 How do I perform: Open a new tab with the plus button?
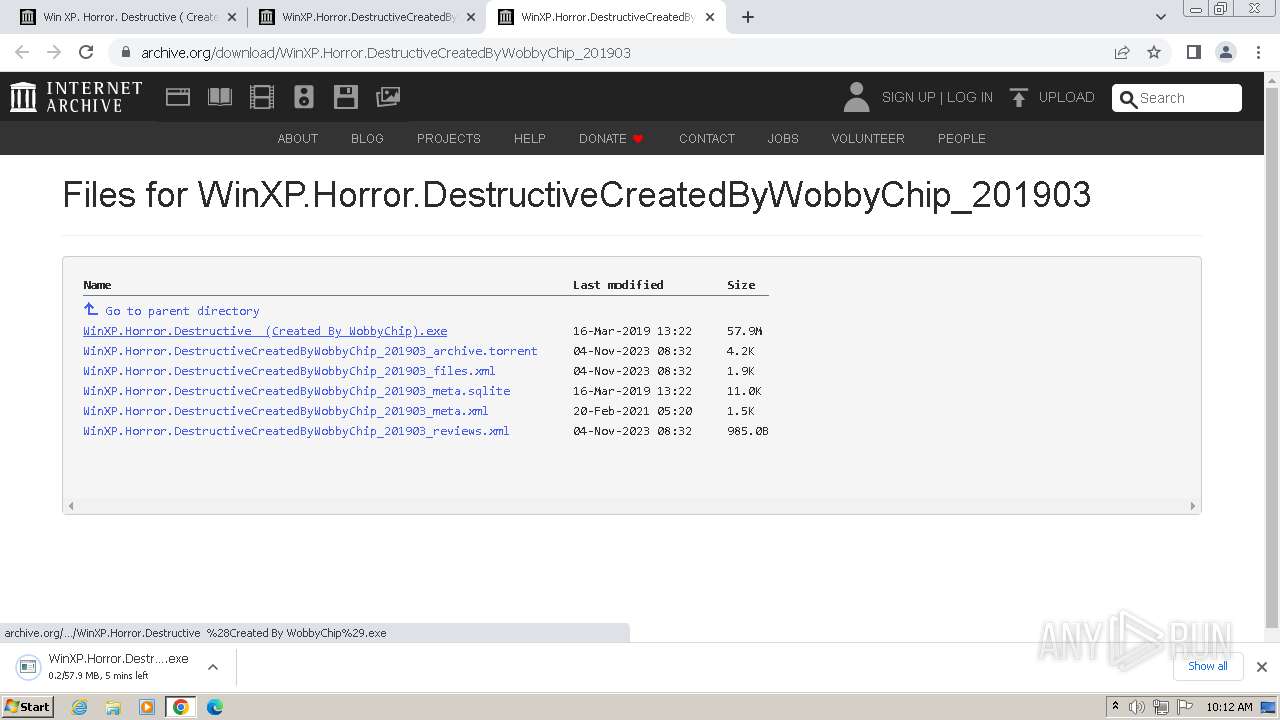coord(748,17)
